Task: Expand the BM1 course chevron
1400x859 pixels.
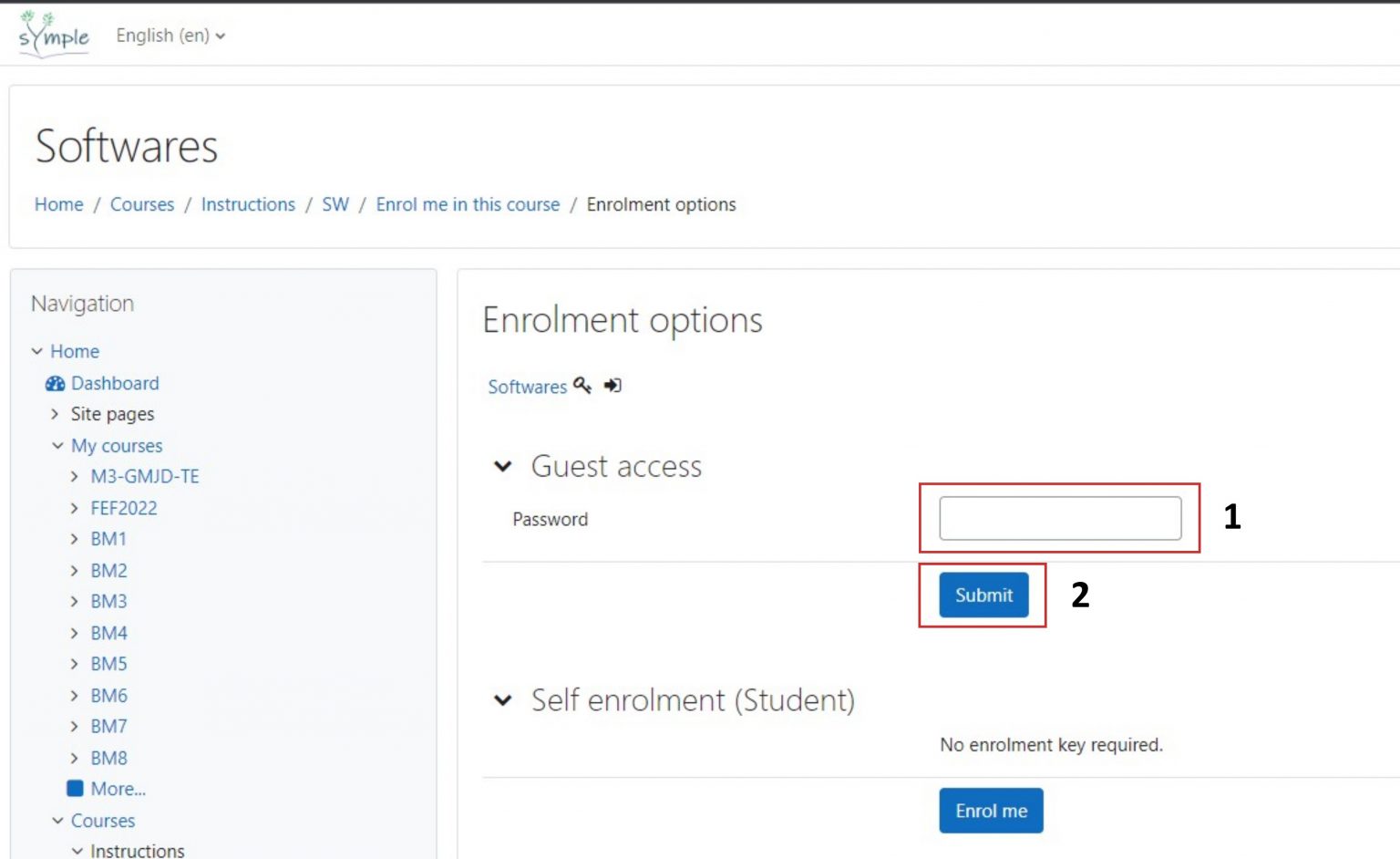Action: coord(75,539)
